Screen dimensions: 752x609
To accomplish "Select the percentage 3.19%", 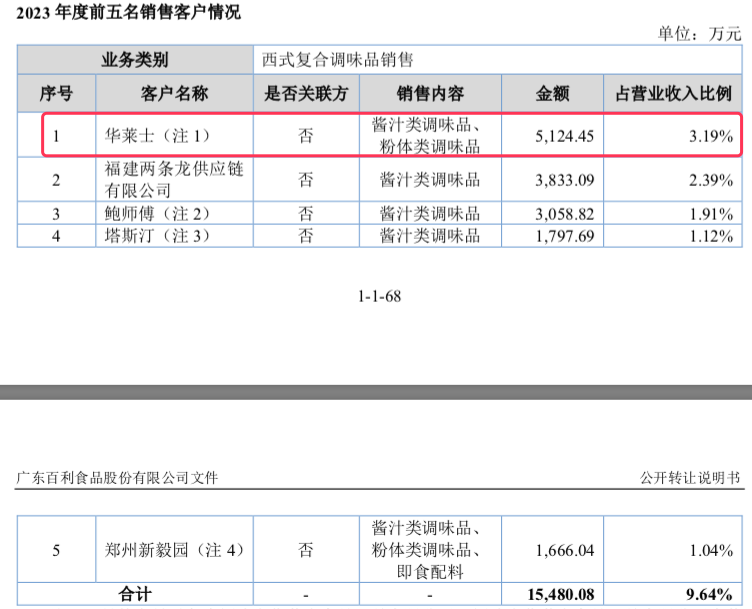I will [711, 136].
